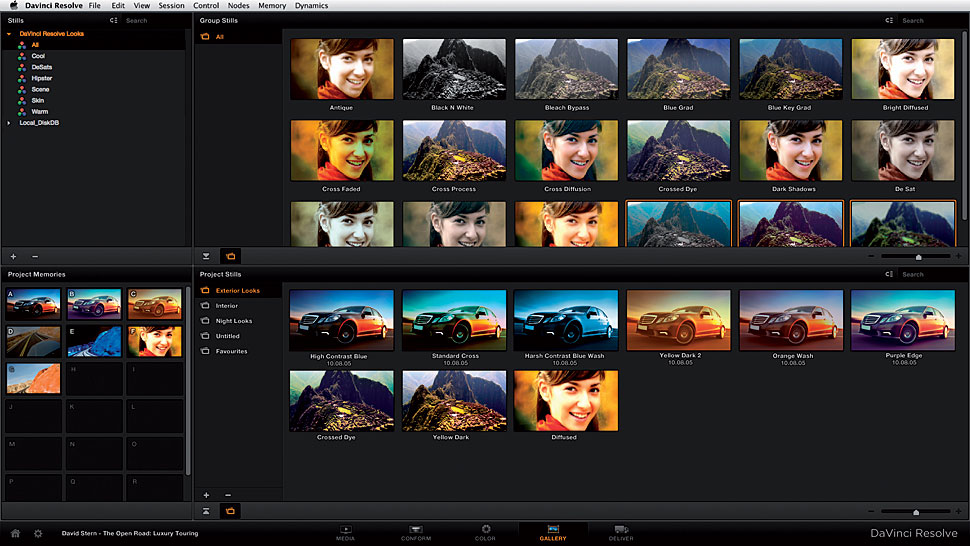This screenshot has height=546, width=970.
Task: Toggle the orange album button below Project Stills
Action: [230, 511]
